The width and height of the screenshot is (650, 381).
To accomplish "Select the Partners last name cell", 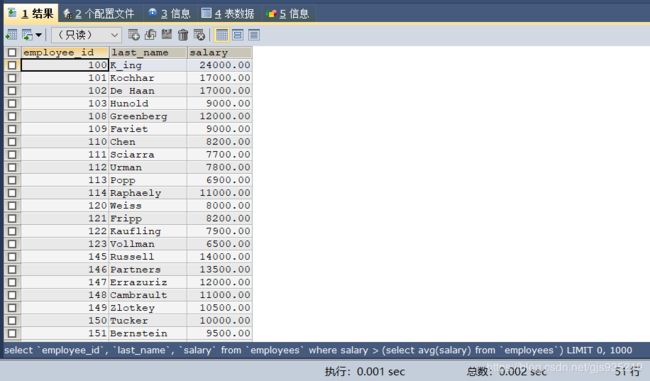I will click(148, 269).
